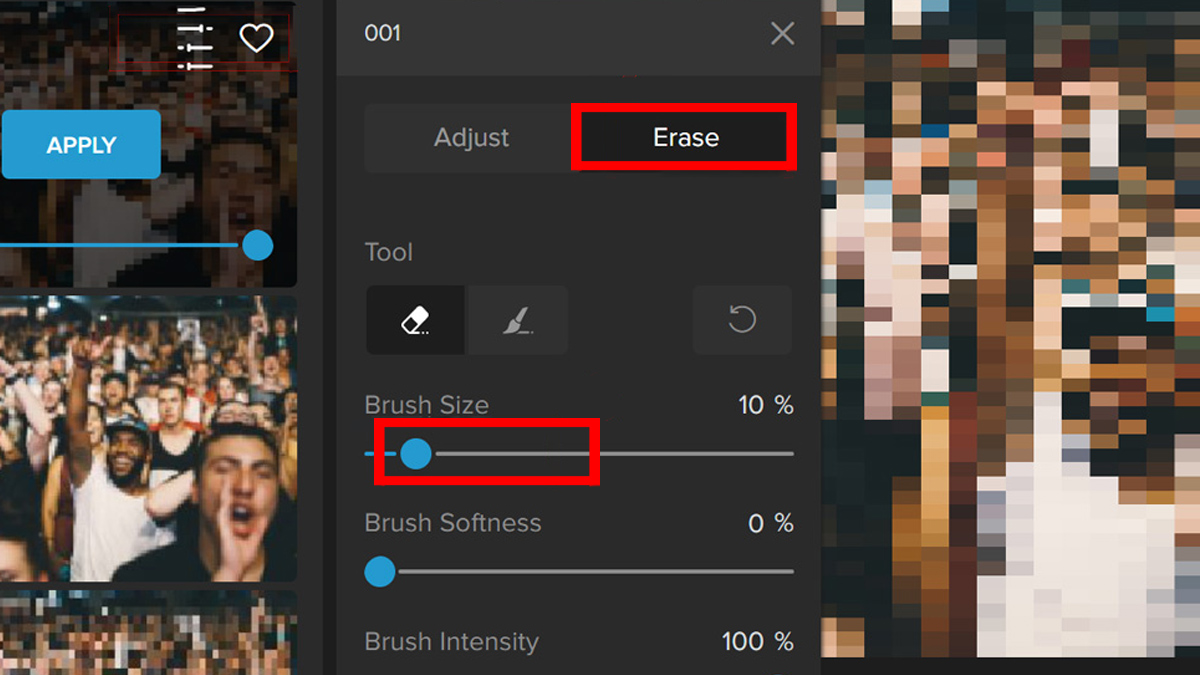Click the reset undo arrow icon
The image size is (1200, 675).
[742, 320]
